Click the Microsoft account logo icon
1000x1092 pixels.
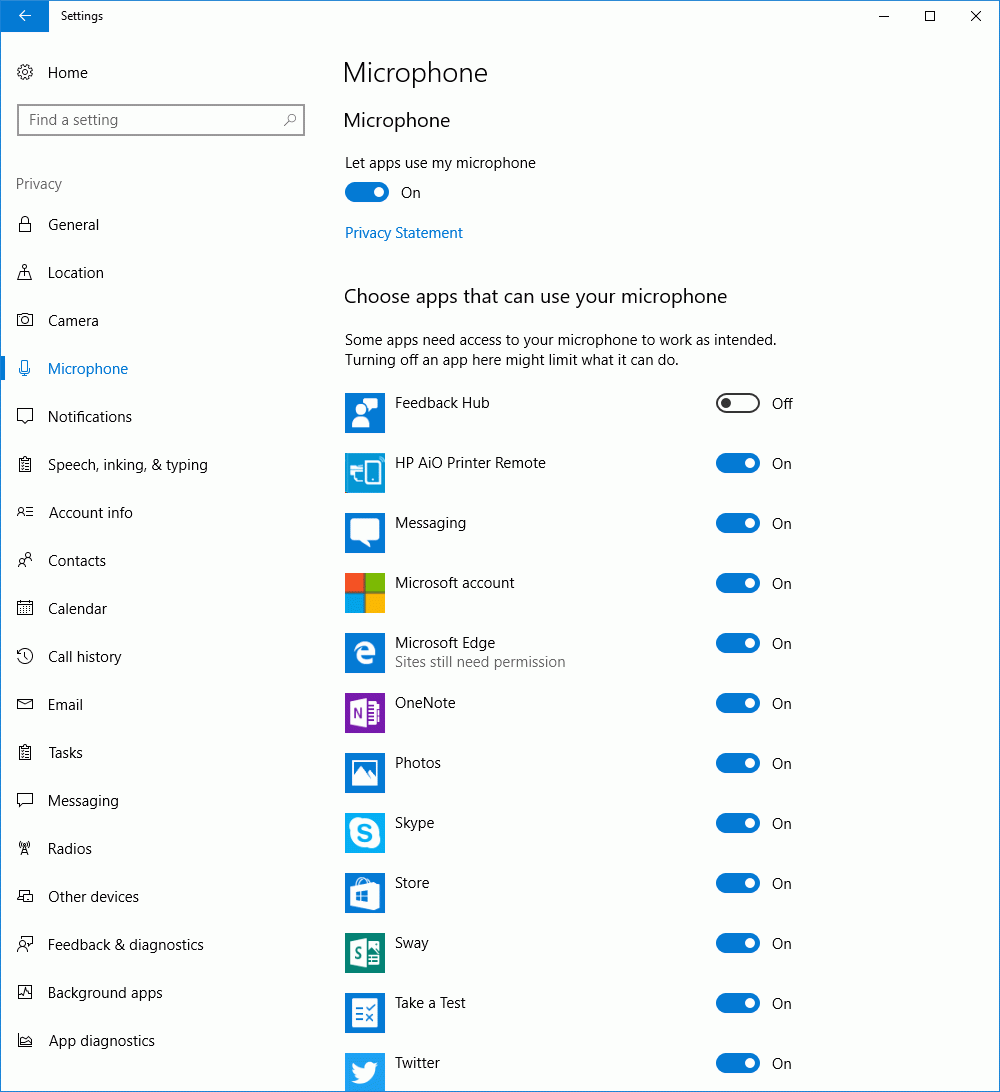coord(364,593)
